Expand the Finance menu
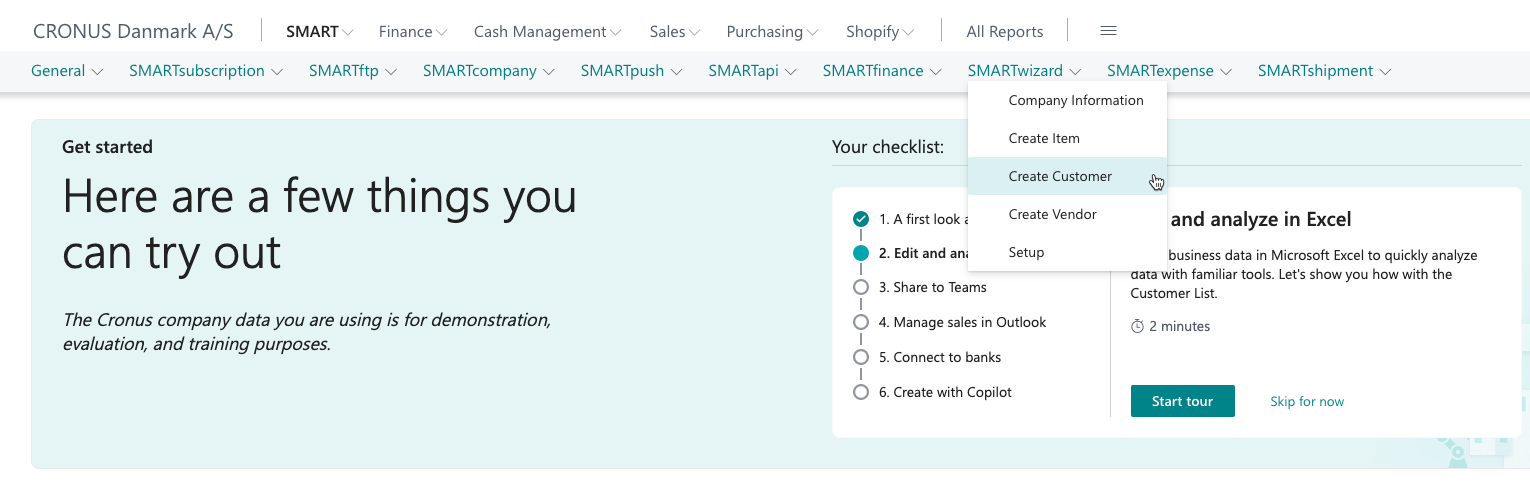The image size is (1530, 497). (412, 32)
